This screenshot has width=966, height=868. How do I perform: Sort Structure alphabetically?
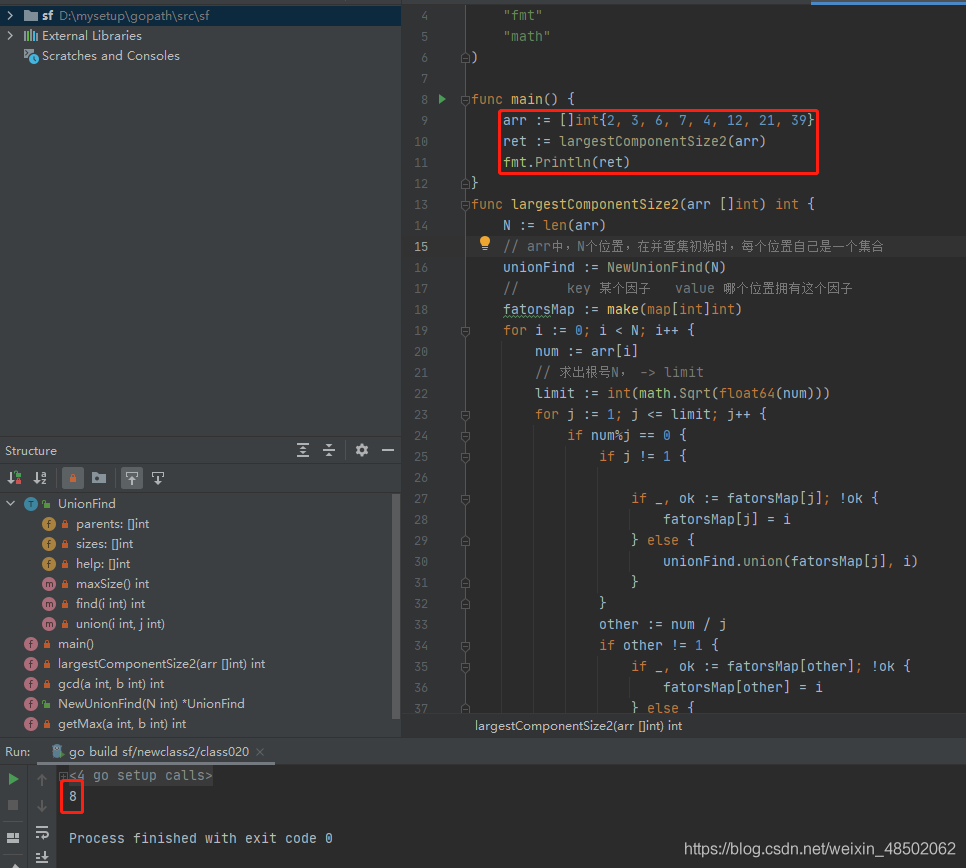(x=41, y=478)
